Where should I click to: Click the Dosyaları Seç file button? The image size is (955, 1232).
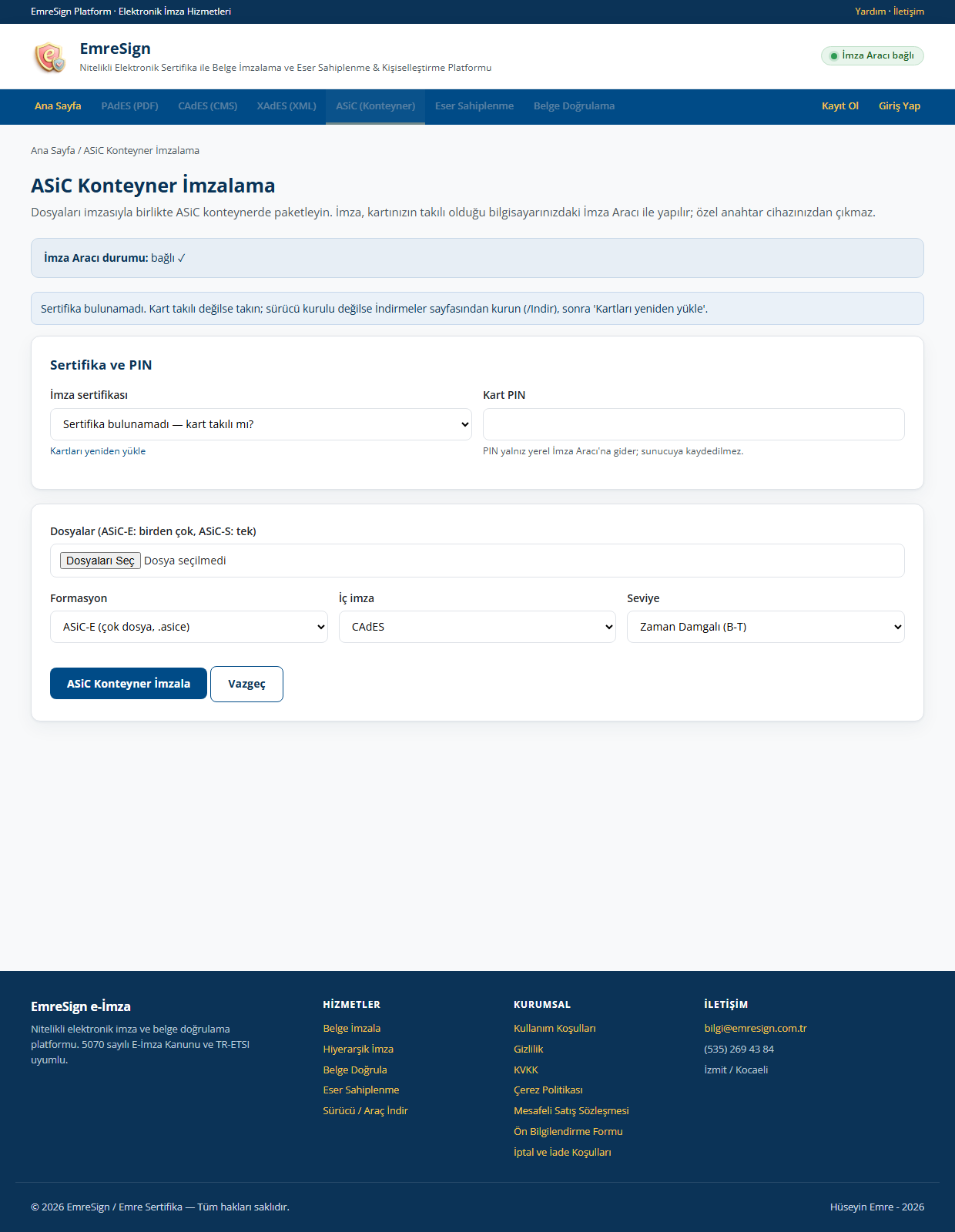100,561
